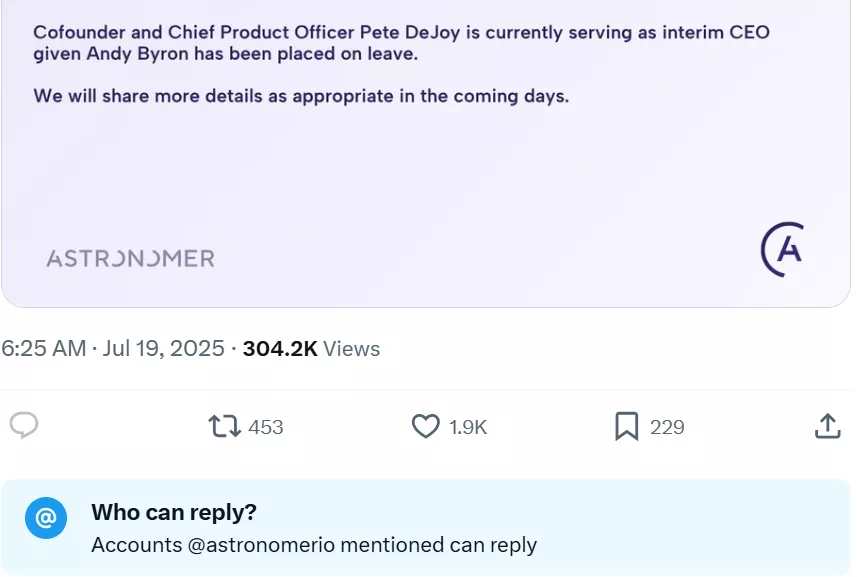Click the line "given Andy Byron has been placed on leave"

(x=226, y=54)
